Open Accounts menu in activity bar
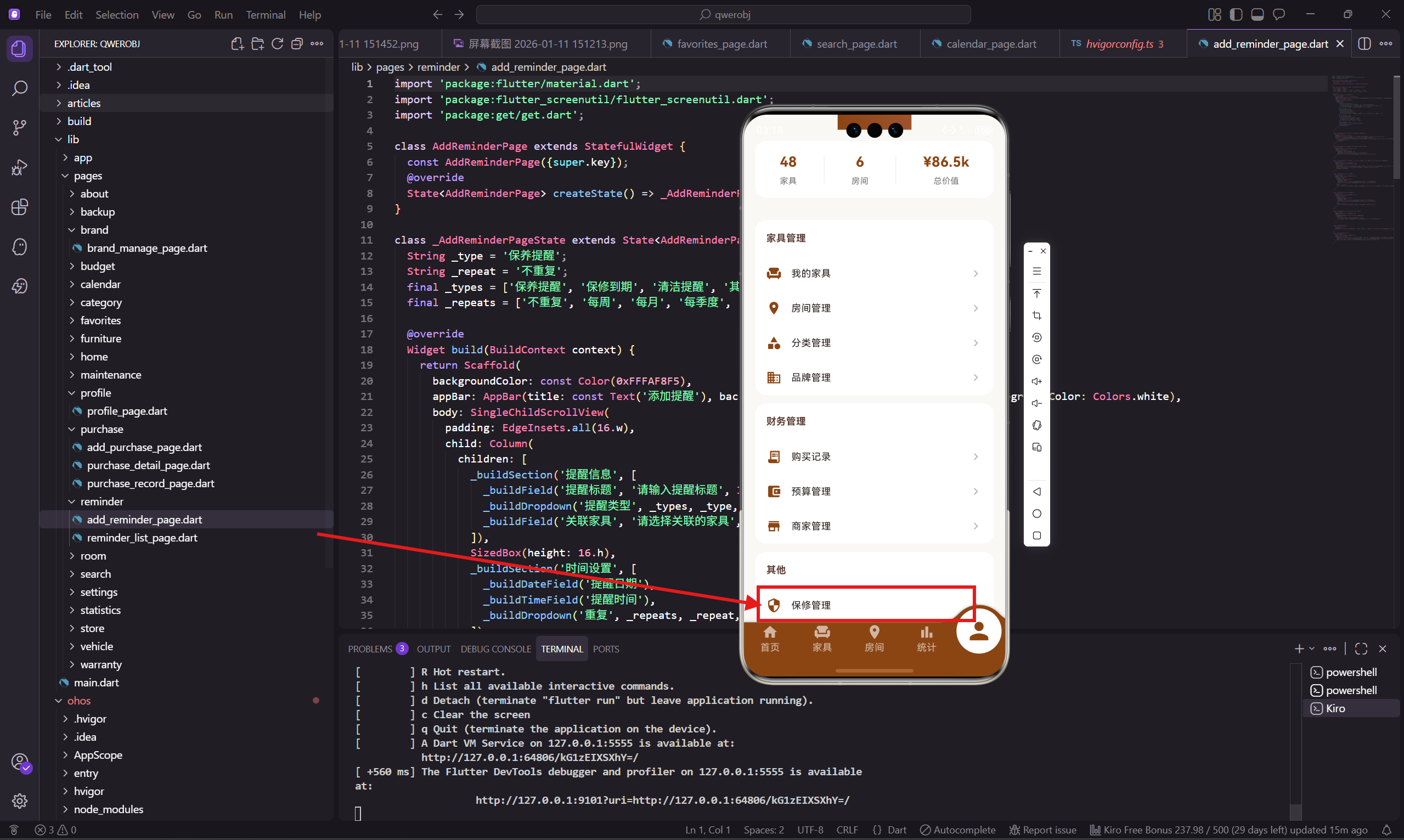This screenshot has height=840, width=1404. tap(19, 762)
